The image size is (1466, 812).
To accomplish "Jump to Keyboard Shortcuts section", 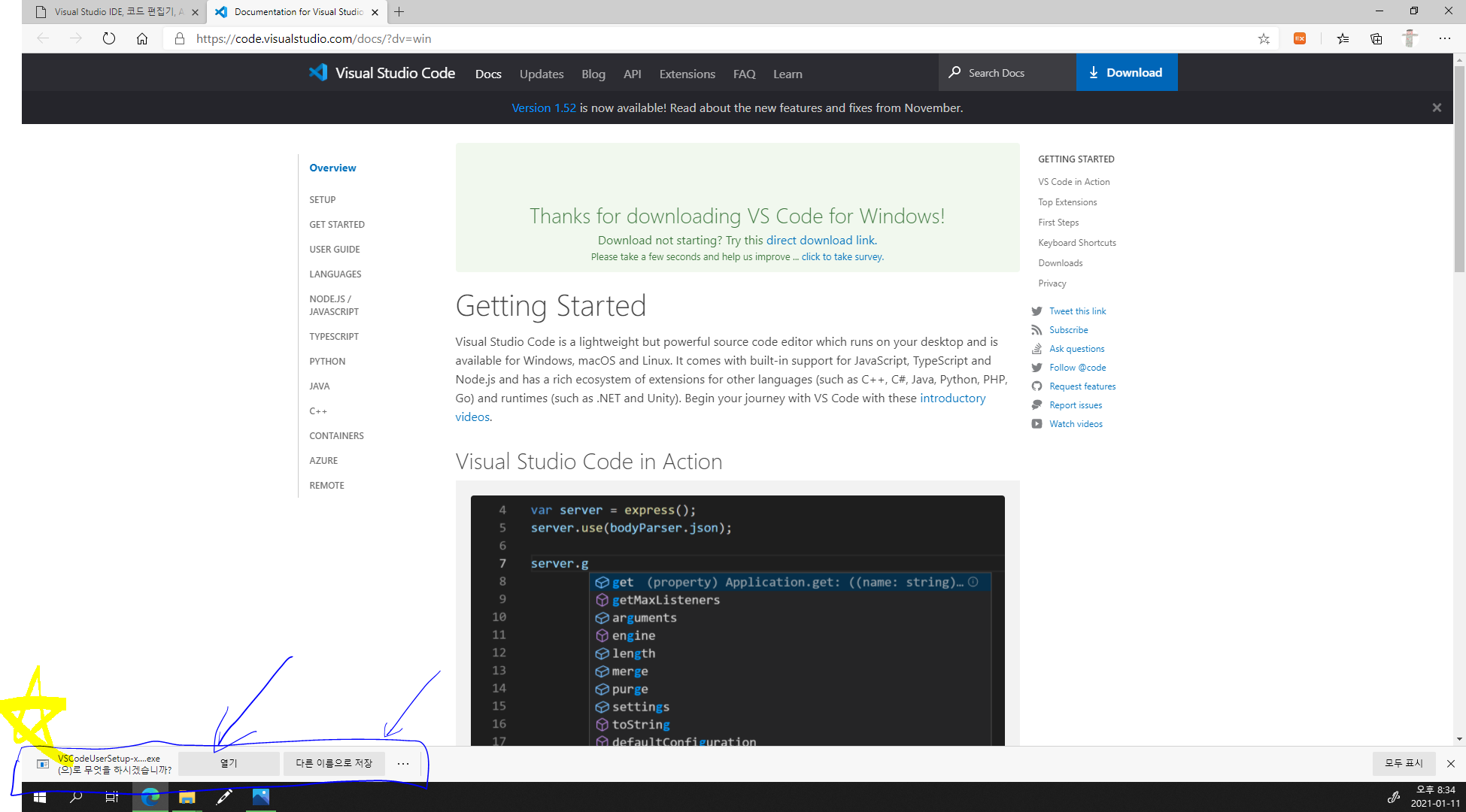I will pos(1077,242).
